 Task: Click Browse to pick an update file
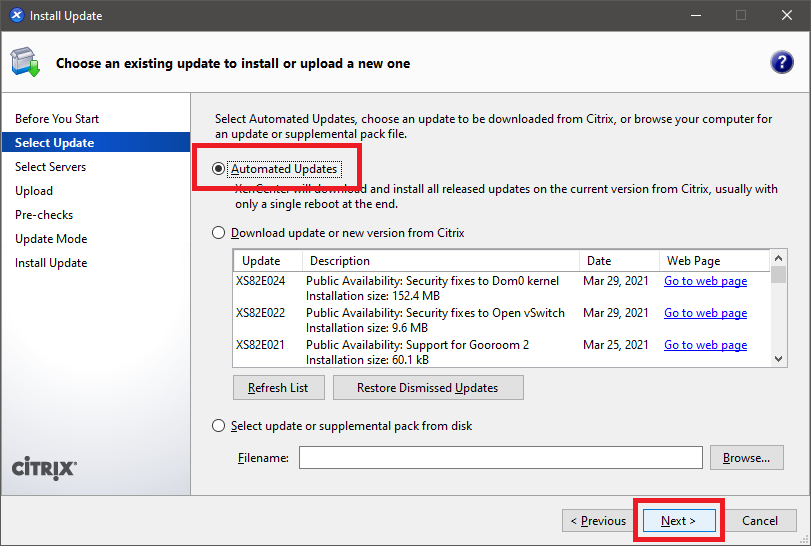(x=746, y=458)
